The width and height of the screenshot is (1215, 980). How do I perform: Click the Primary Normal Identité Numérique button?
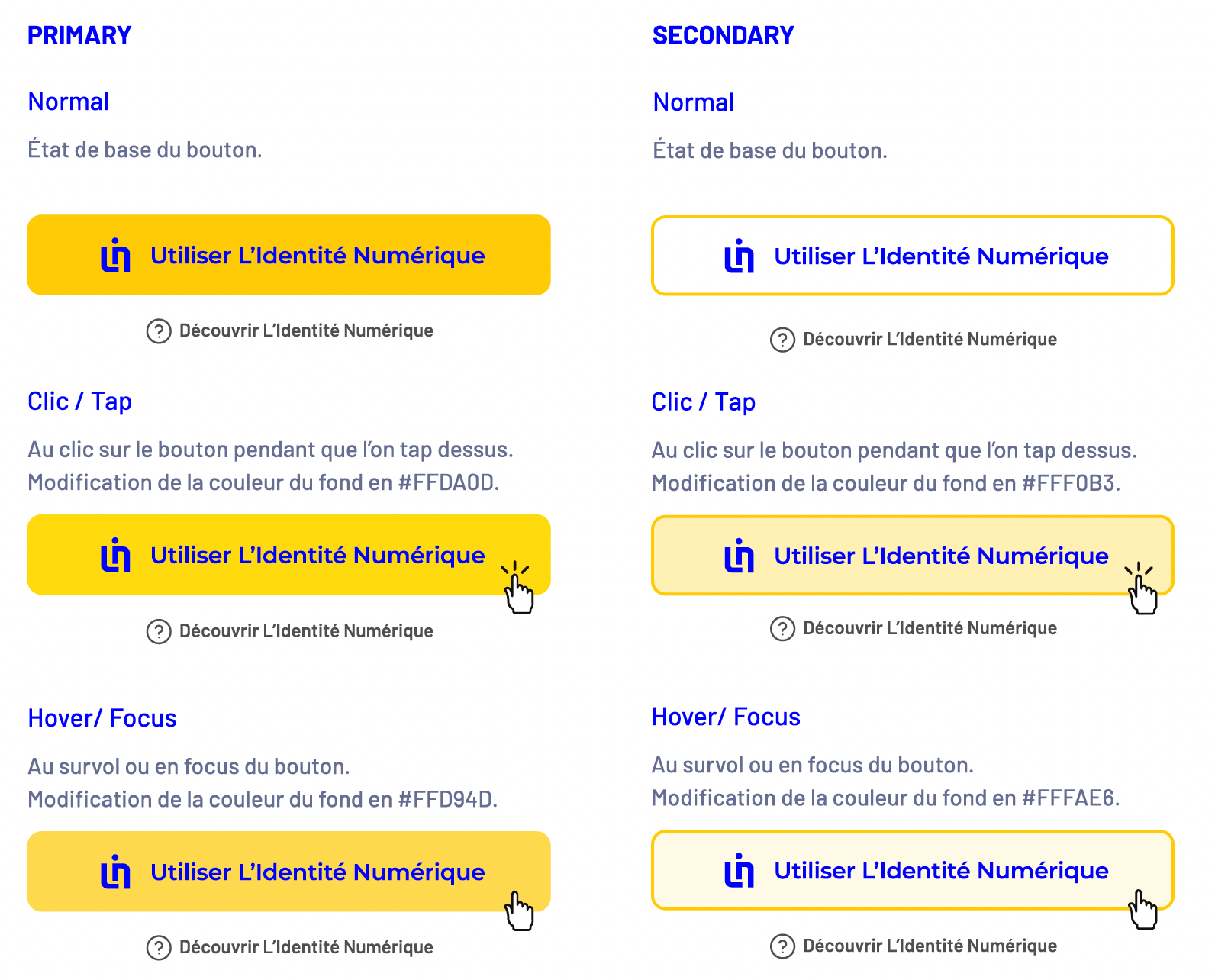click(288, 255)
